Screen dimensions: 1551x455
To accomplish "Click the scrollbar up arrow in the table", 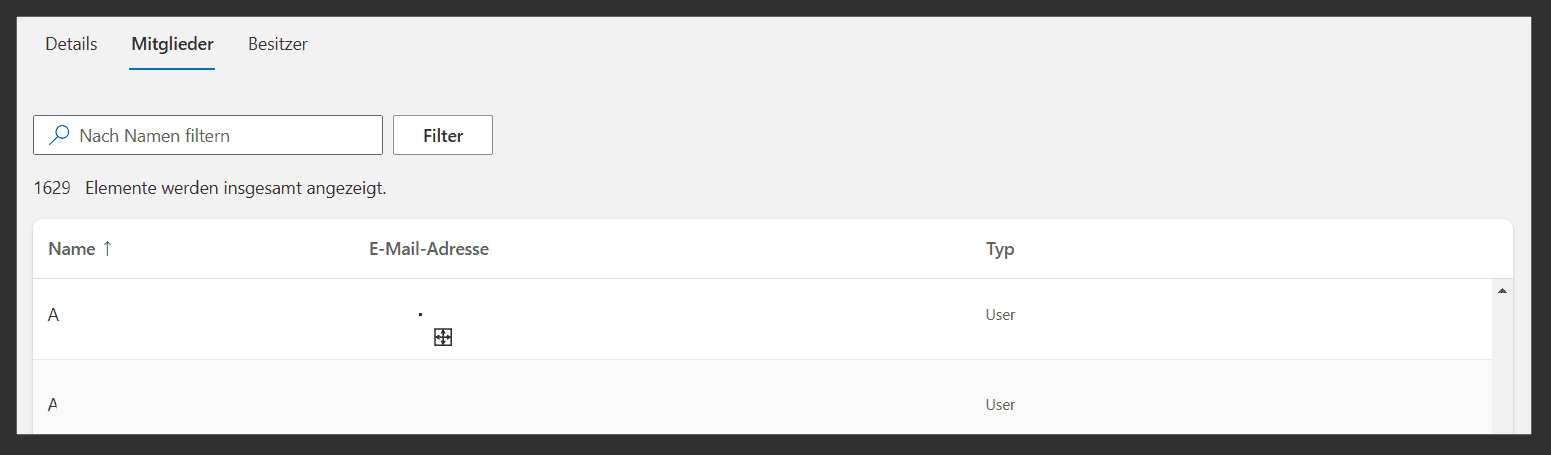I will point(1502,291).
